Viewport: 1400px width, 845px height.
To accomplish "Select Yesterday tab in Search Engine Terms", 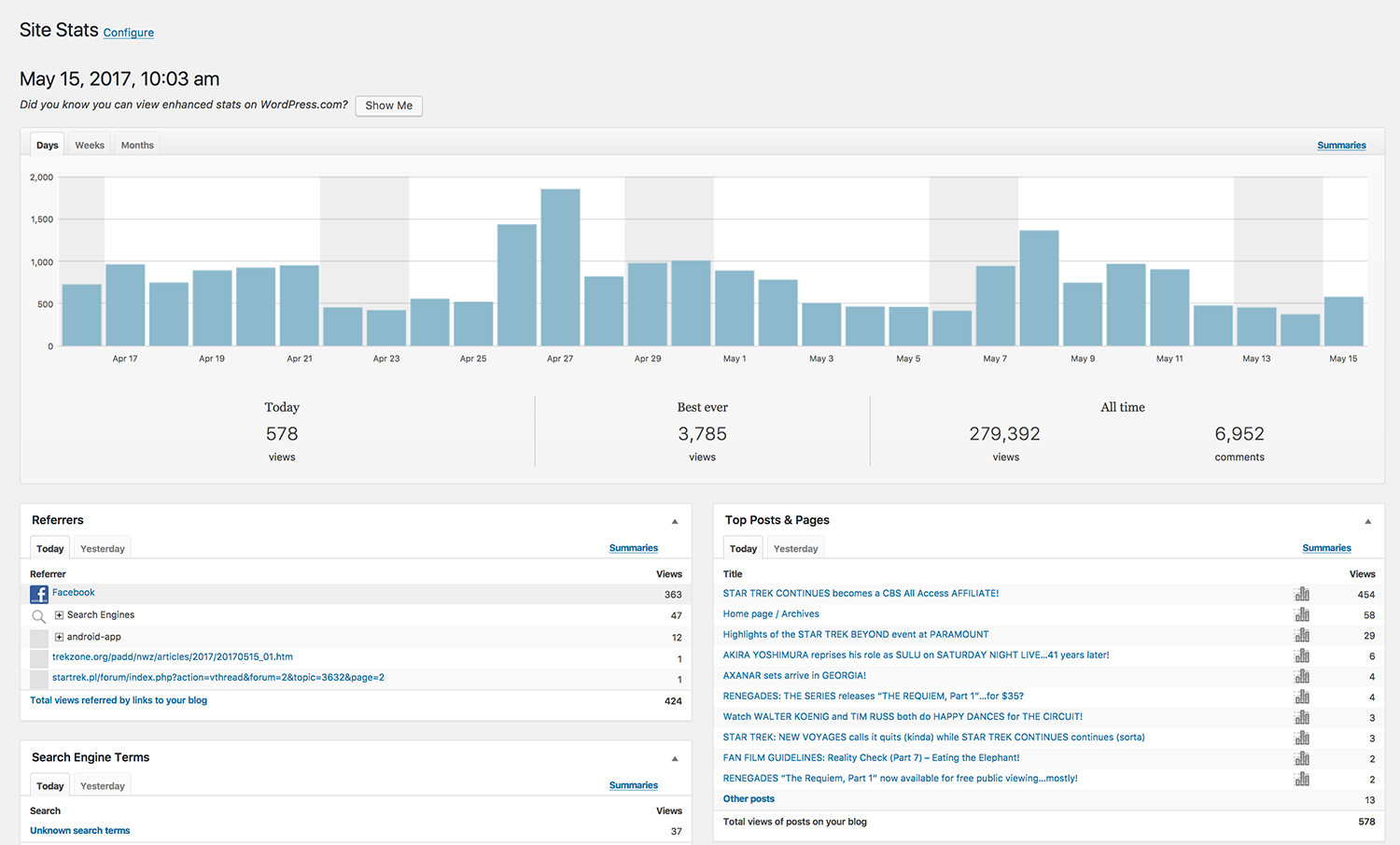I will point(103,785).
